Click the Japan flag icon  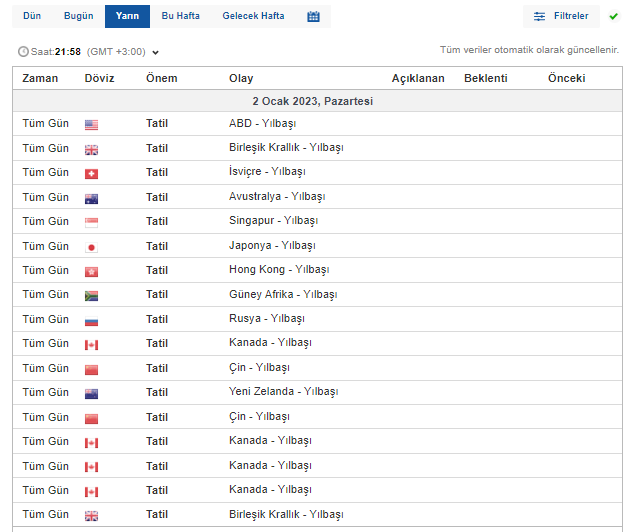click(91, 247)
